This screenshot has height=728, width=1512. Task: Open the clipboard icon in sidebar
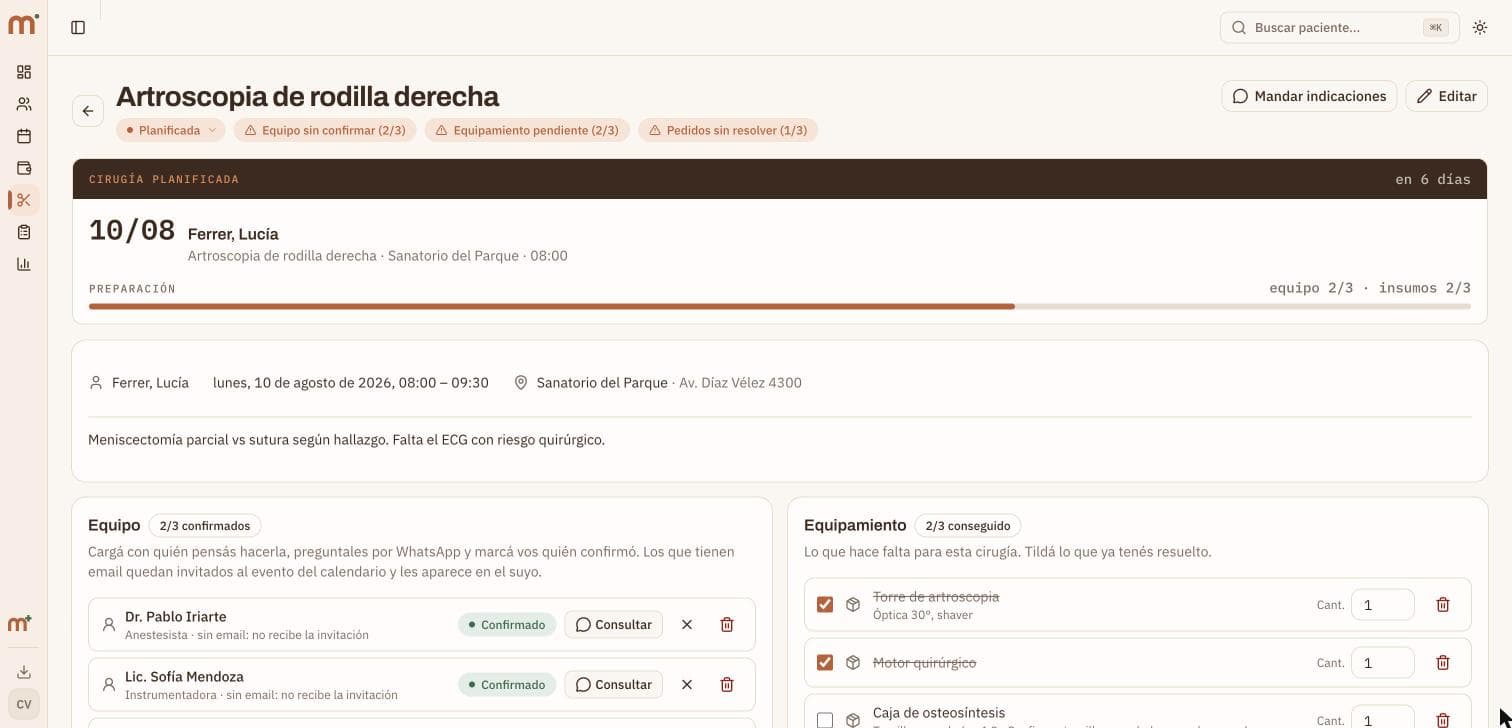[24, 232]
